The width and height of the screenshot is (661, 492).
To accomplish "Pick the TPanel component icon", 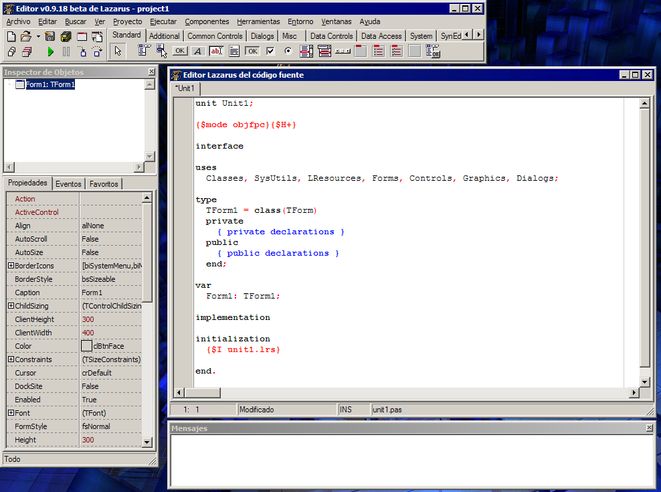I will [x=415, y=51].
